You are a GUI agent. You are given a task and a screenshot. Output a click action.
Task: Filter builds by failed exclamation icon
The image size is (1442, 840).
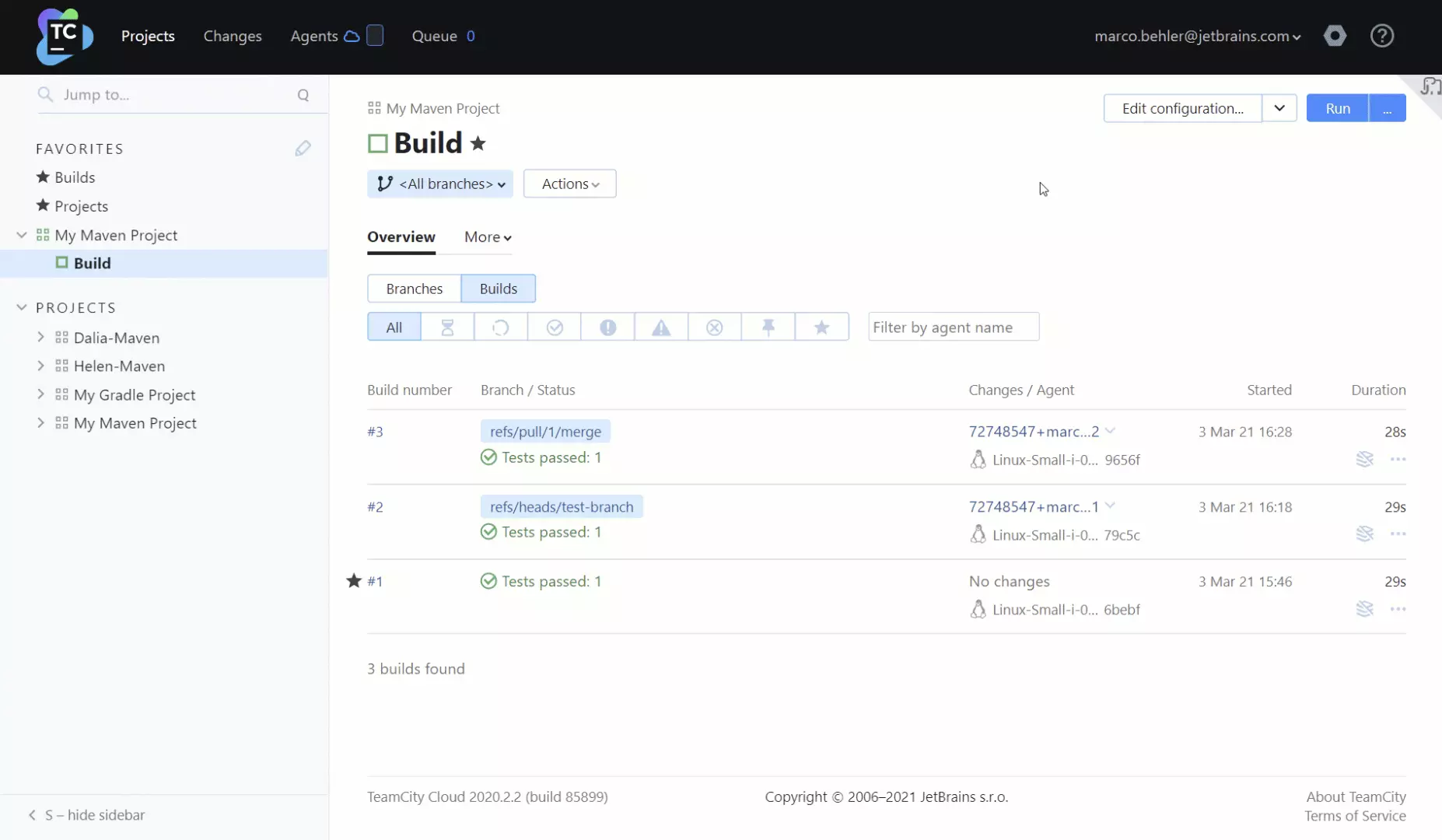click(x=607, y=327)
